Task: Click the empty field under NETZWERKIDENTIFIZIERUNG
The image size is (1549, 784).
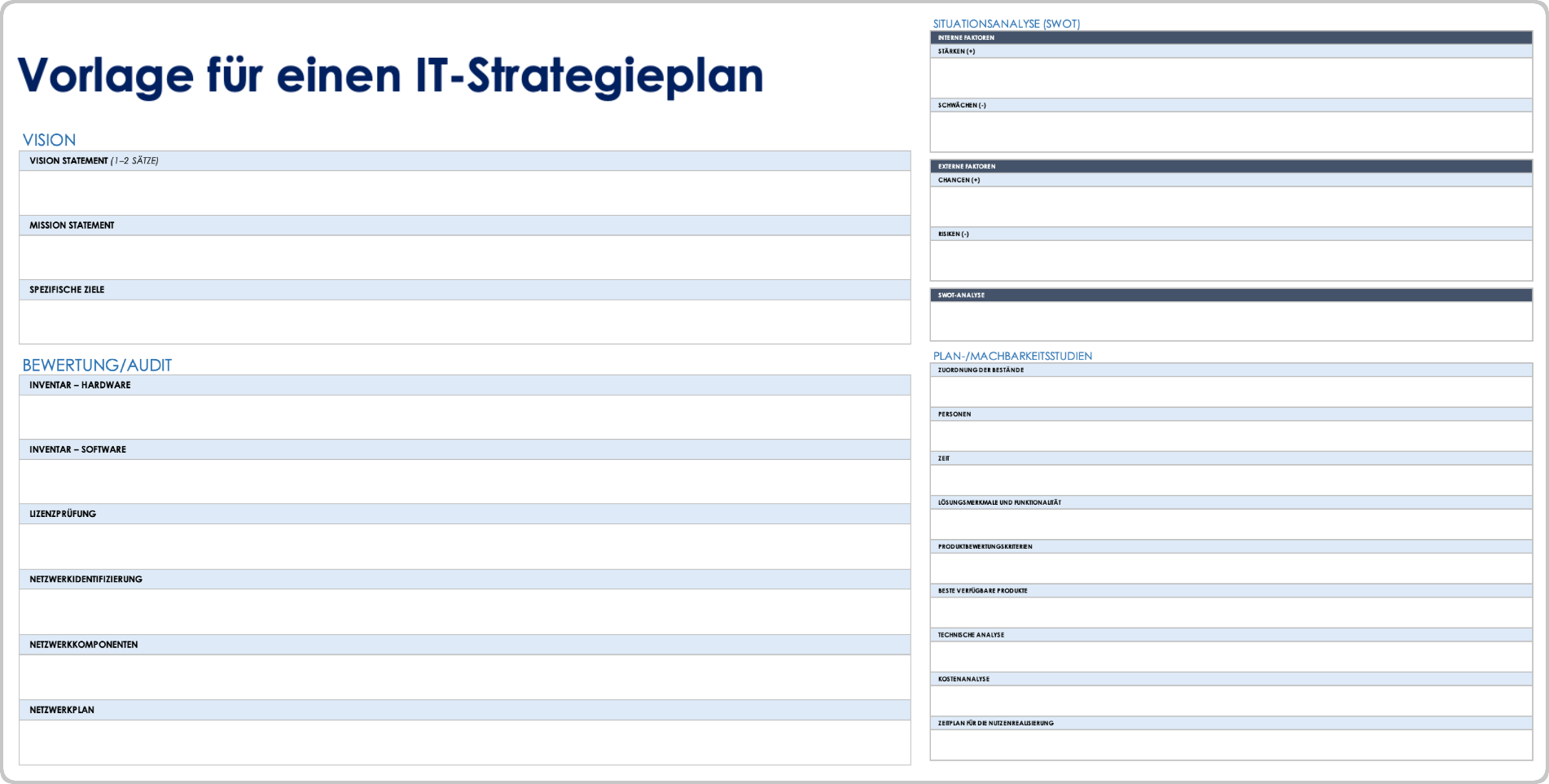Action: click(465, 611)
